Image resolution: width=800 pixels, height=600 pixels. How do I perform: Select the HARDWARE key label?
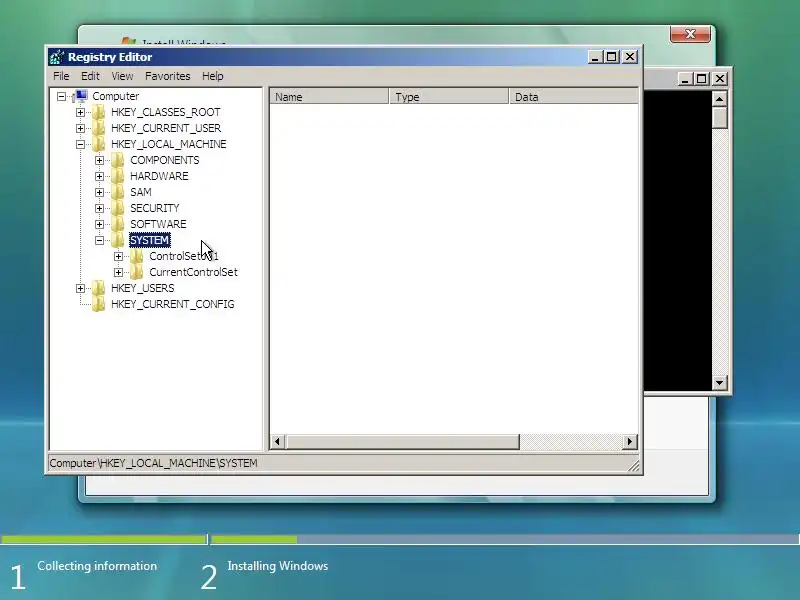[x=159, y=176]
